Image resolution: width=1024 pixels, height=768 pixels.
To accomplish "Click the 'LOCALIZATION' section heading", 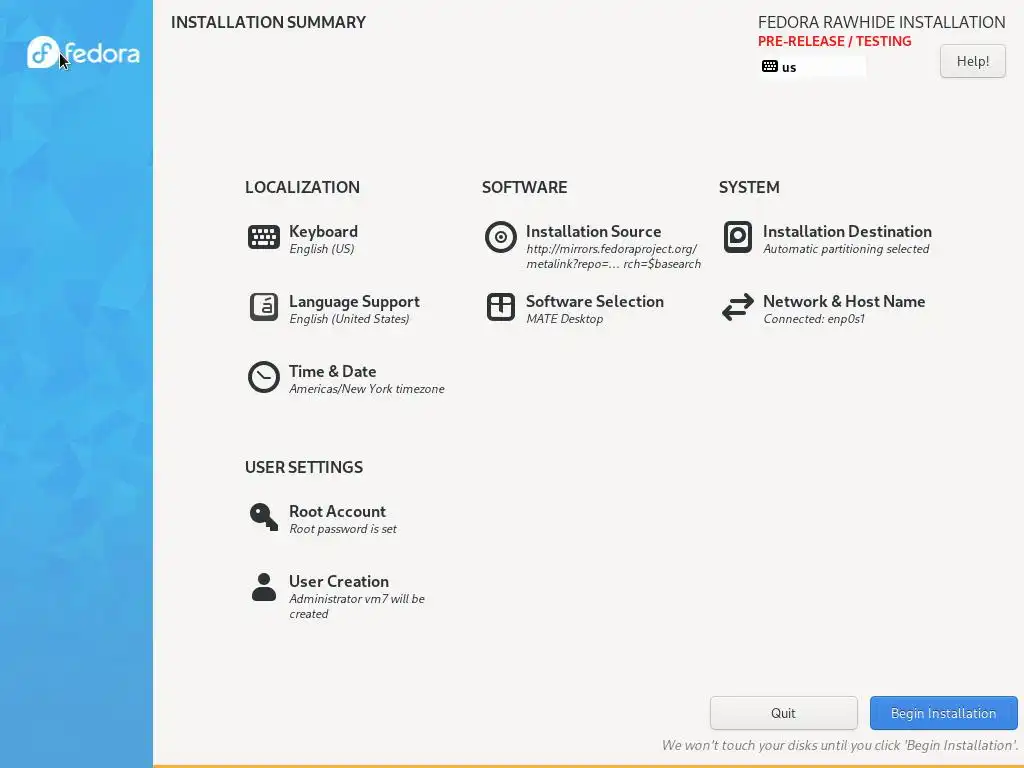I will [x=302, y=187].
